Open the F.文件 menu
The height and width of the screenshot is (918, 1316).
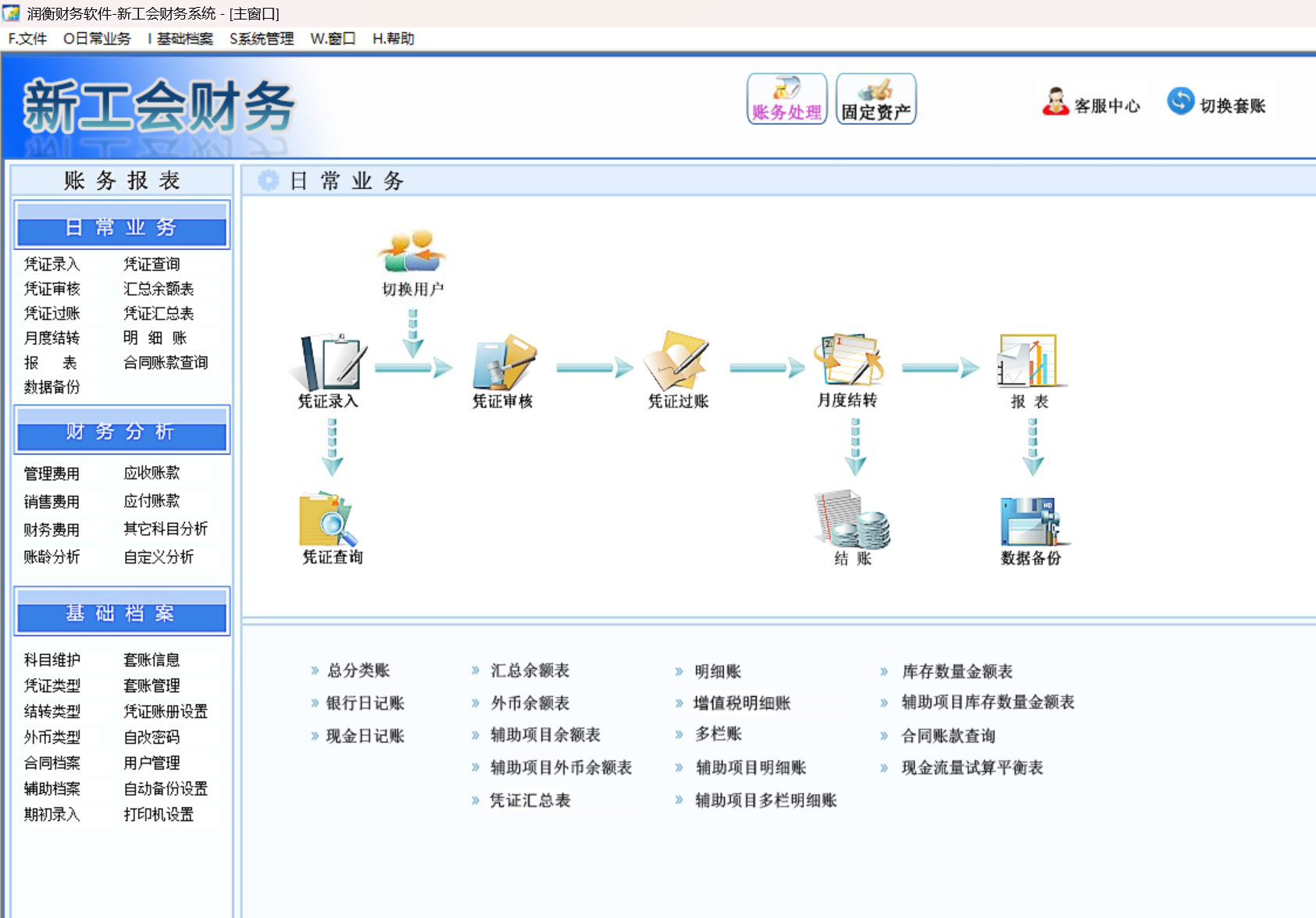27,38
